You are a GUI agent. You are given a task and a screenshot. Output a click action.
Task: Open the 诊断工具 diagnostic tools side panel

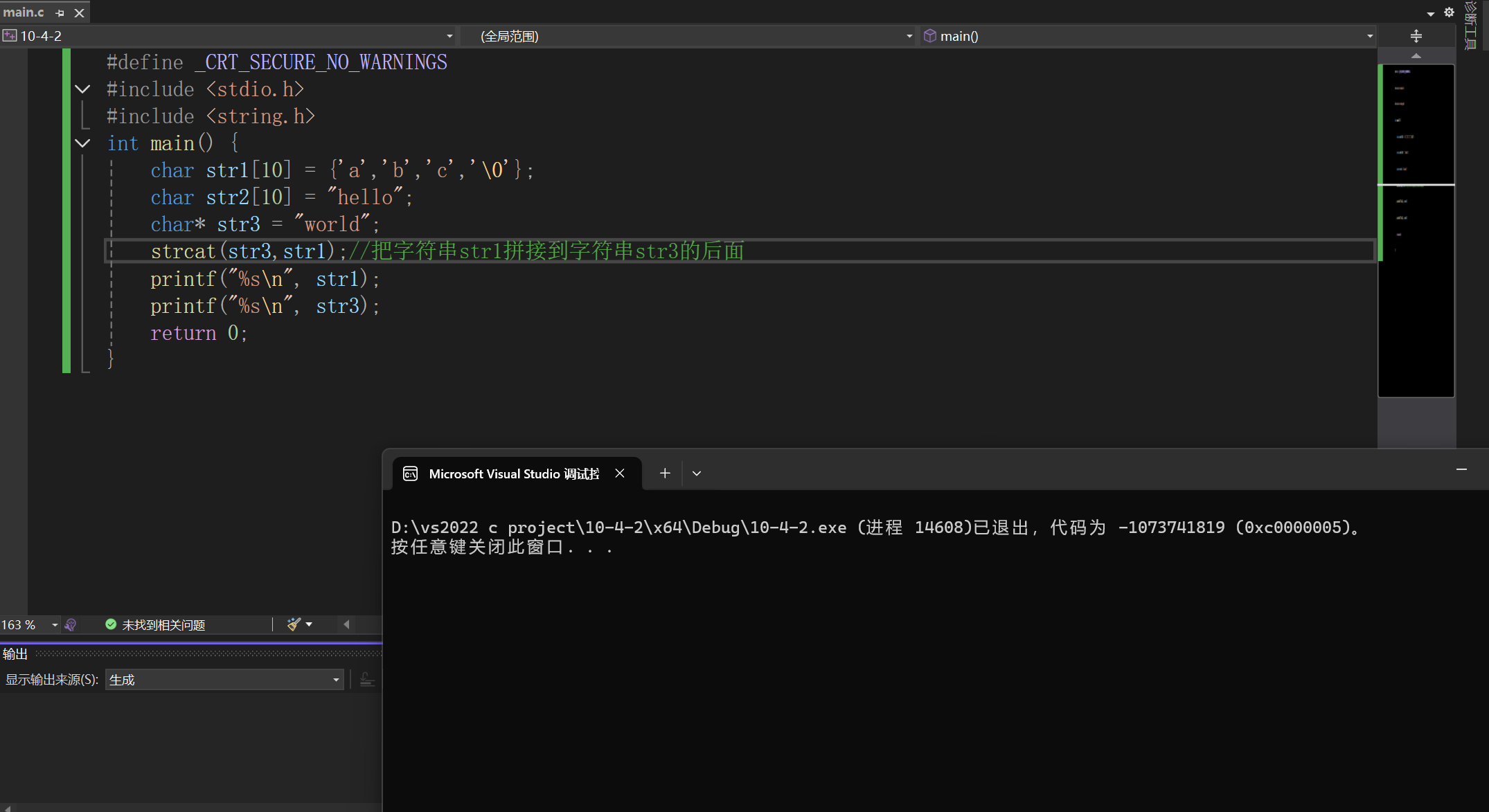[x=1471, y=25]
